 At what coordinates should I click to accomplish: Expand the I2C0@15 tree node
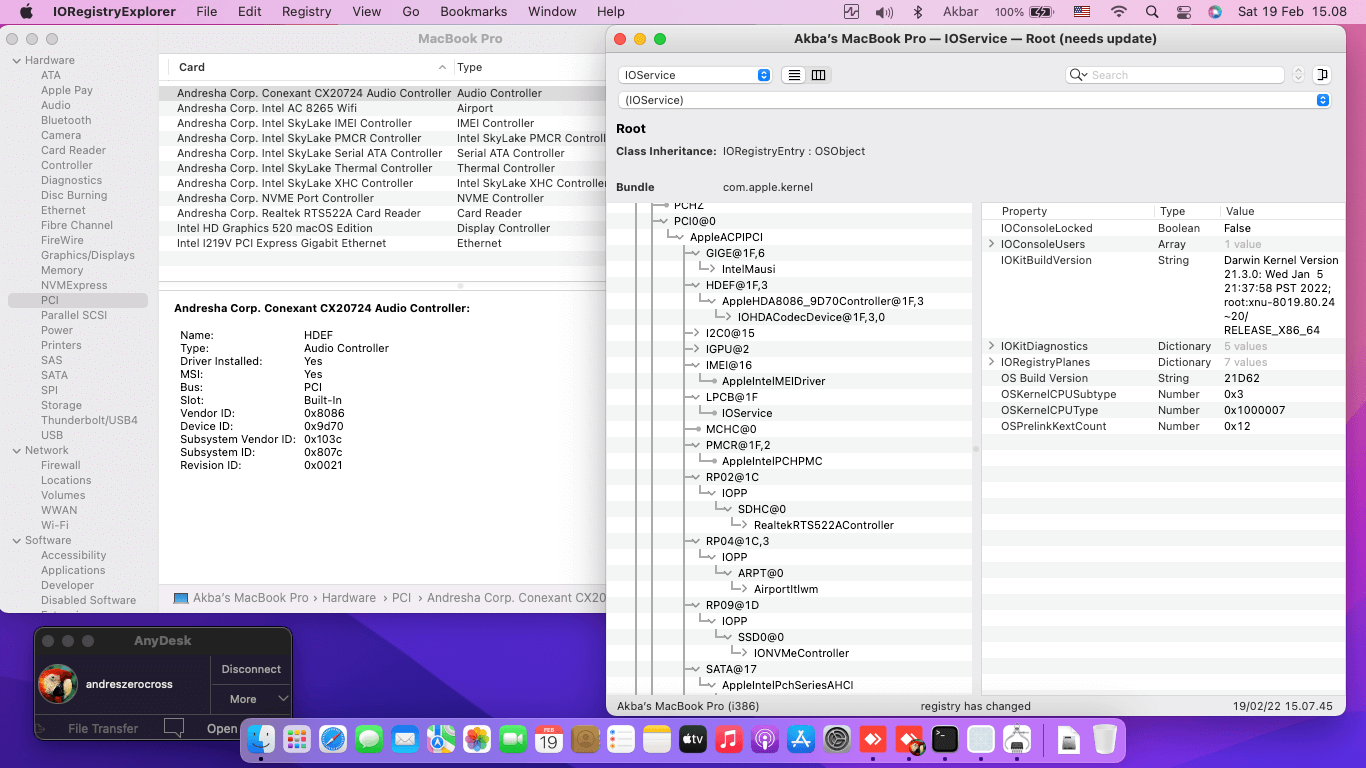click(695, 333)
